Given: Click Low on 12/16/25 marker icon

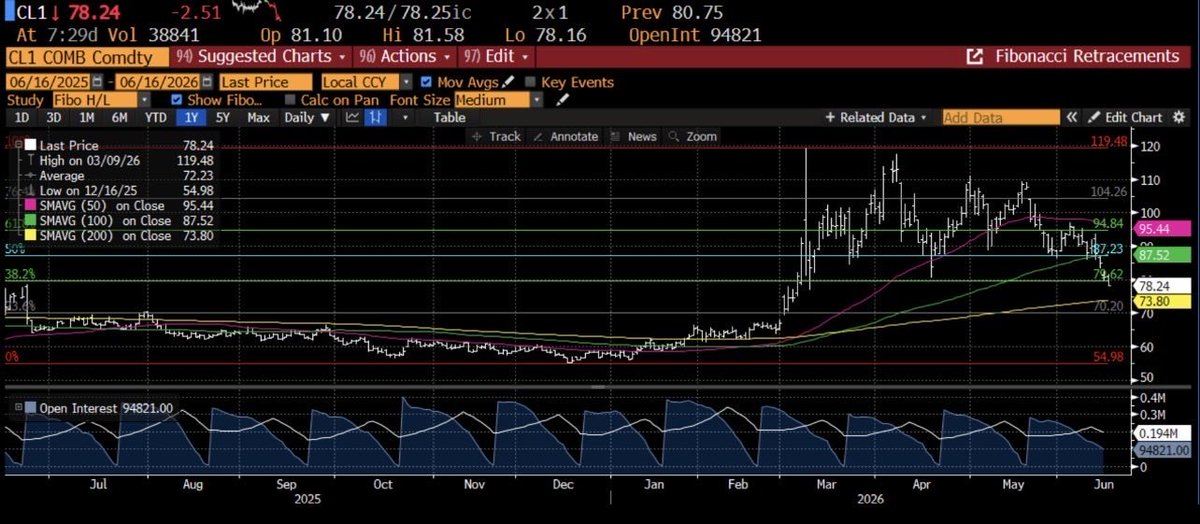Looking at the screenshot, I should (x=32, y=190).
